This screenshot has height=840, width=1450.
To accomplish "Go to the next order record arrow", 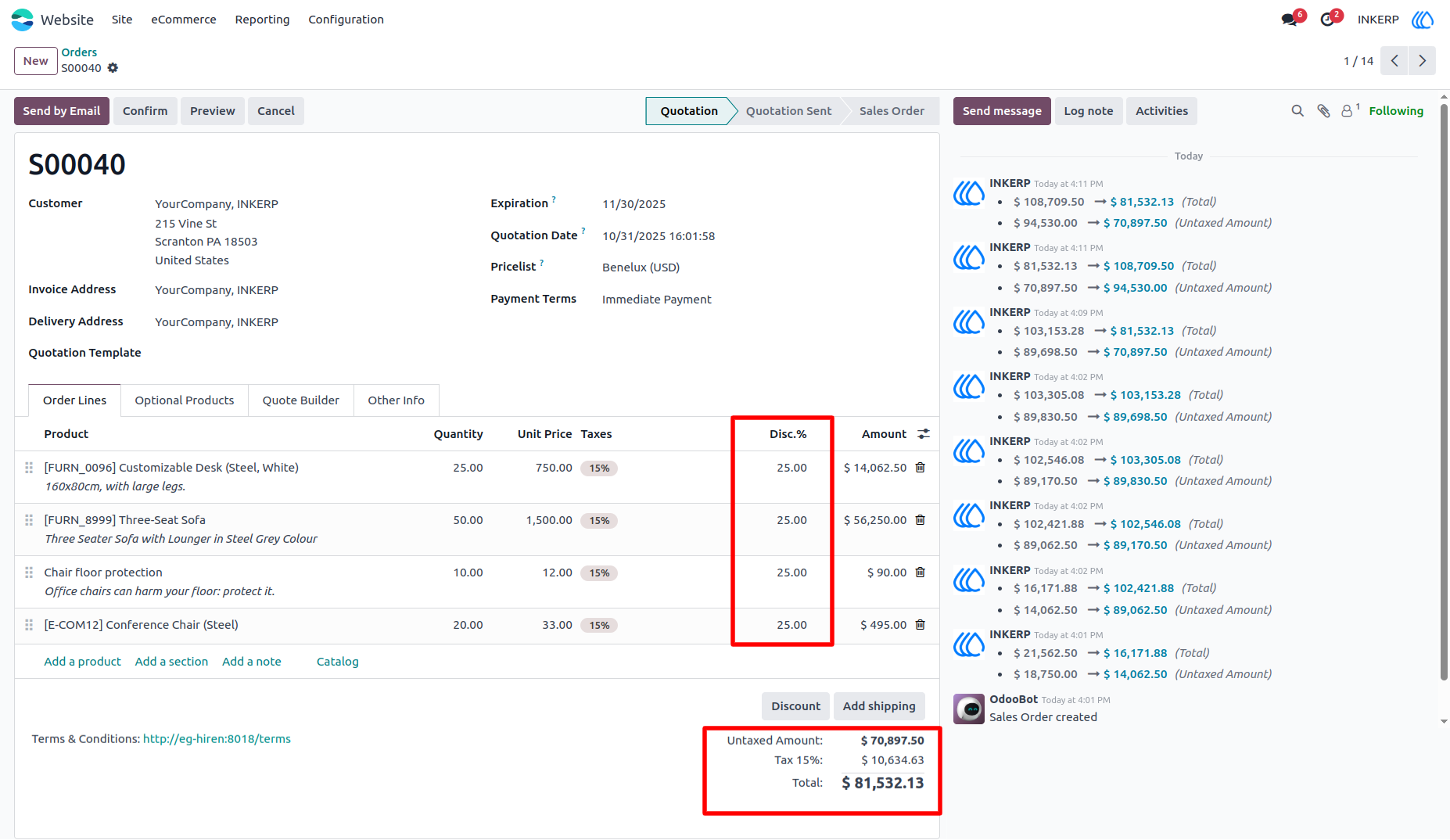I will (1422, 61).
